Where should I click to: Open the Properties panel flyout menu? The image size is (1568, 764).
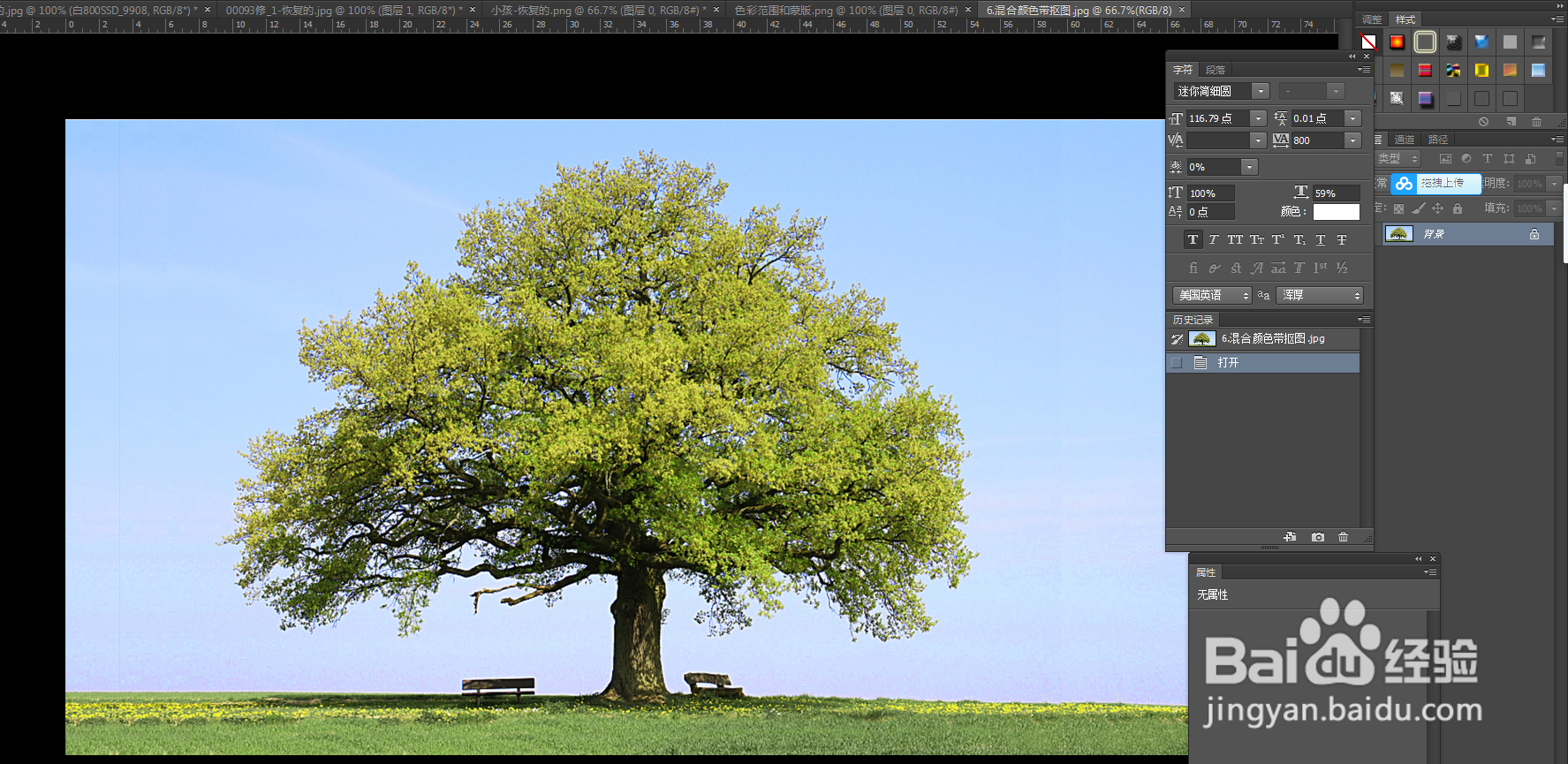pyautogui.click(x=1430, y=572)
